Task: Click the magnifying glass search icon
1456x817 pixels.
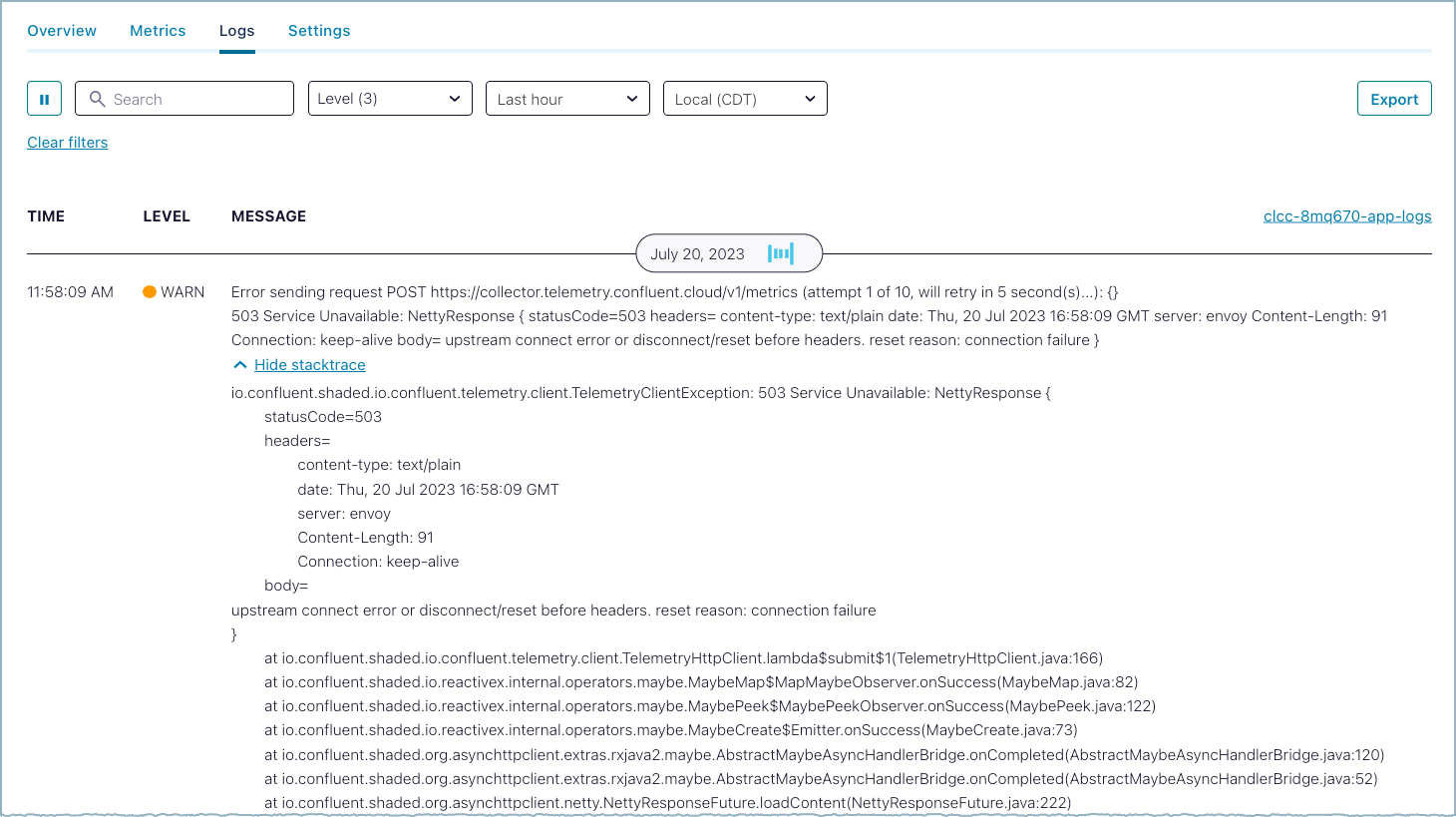Action: tap(97, 99)
